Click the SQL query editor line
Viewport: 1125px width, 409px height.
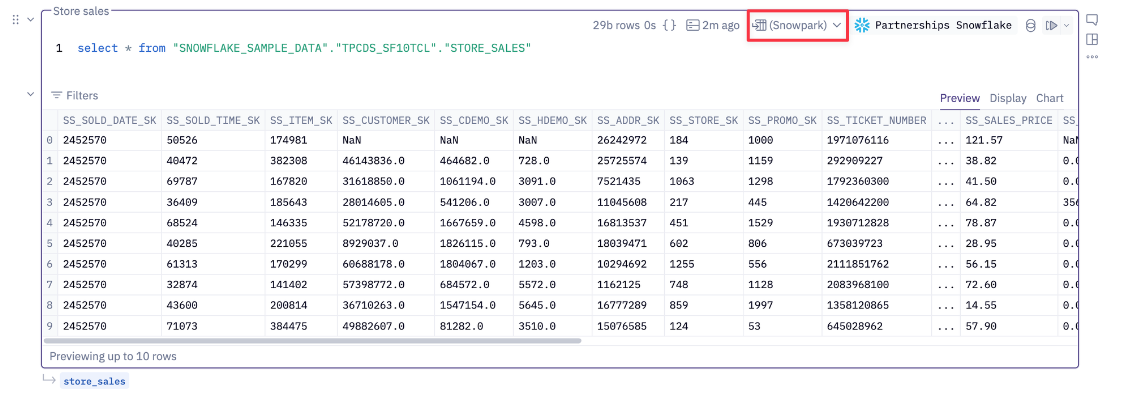click(304, 48)
